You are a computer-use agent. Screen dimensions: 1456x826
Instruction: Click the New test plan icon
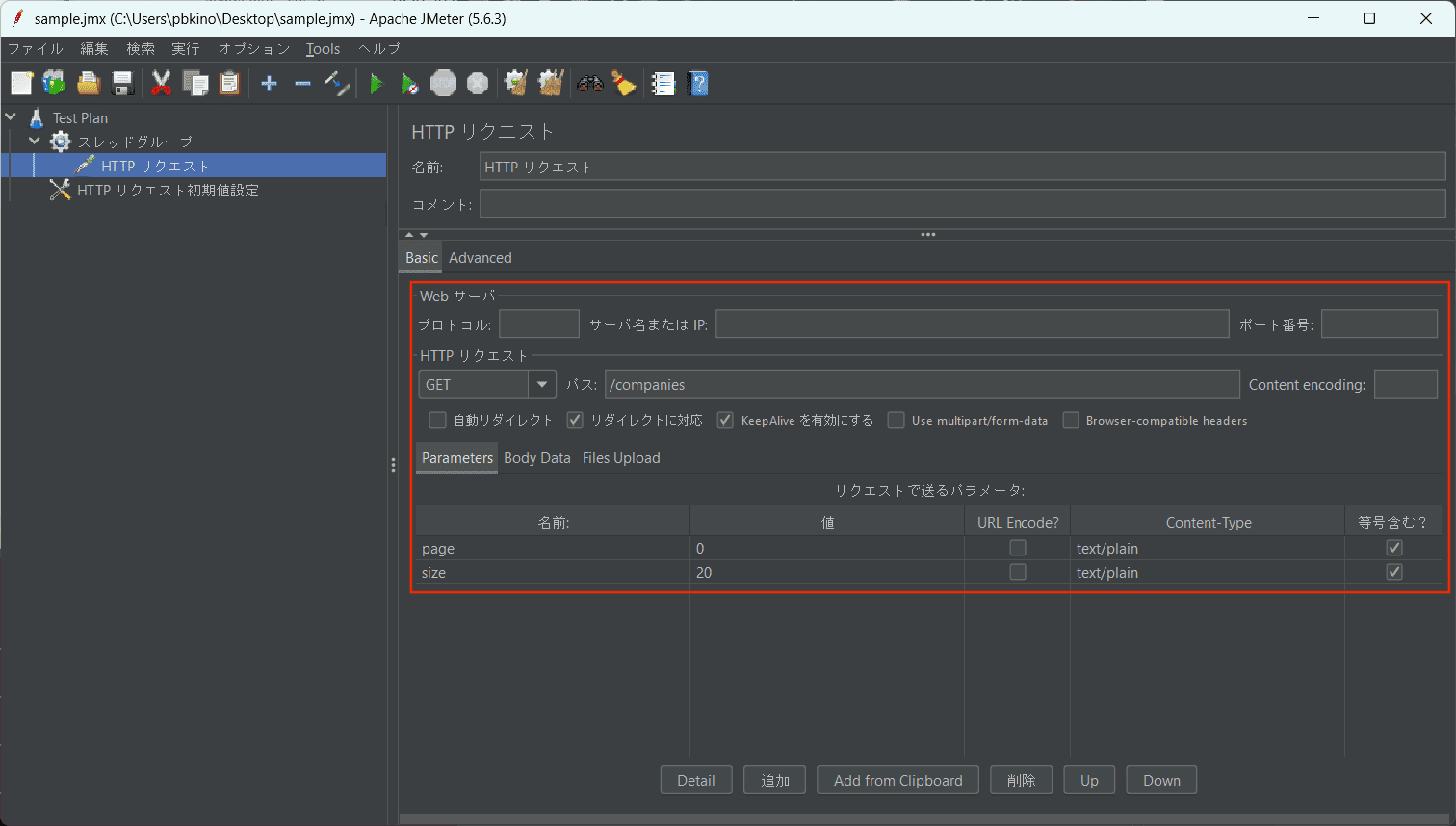pyautogui.click(x=21, y=84)
